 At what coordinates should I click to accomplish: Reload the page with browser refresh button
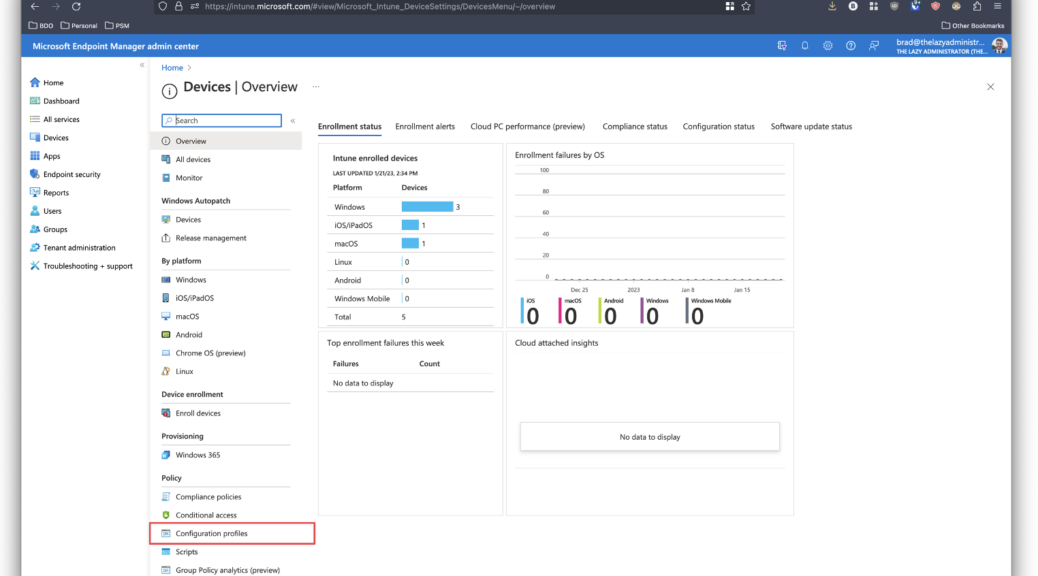[76, 7]
